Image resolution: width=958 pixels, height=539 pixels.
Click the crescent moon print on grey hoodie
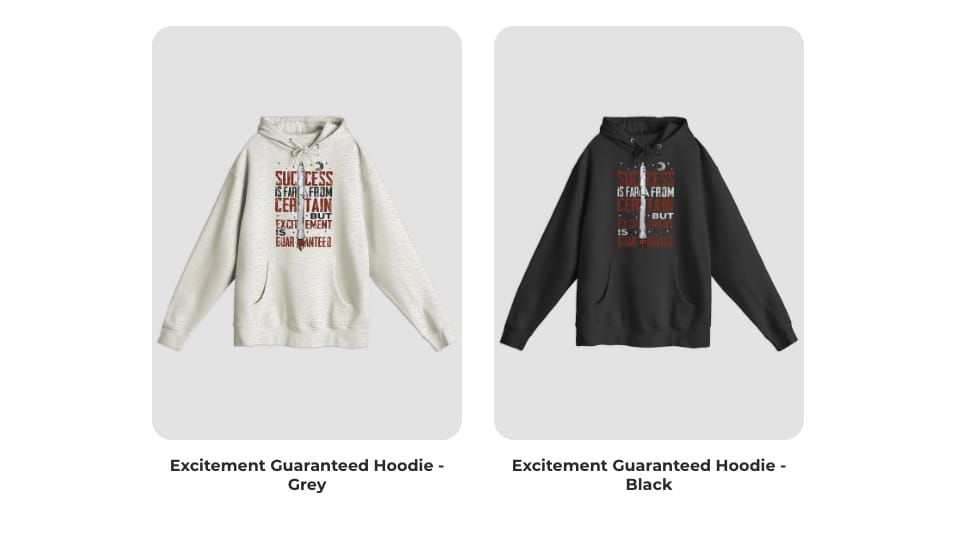click(x=320, y=166)
